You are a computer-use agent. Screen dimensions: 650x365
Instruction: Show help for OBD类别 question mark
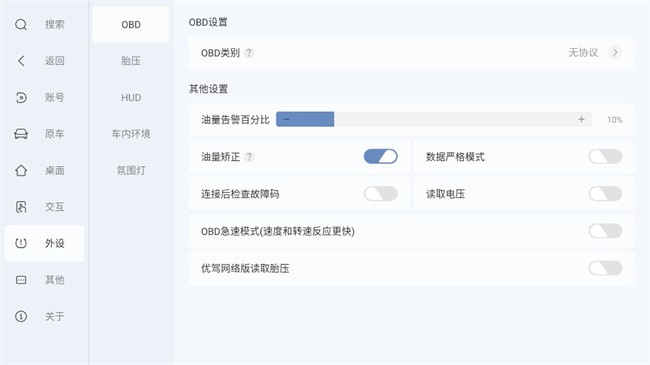(249, 53)
